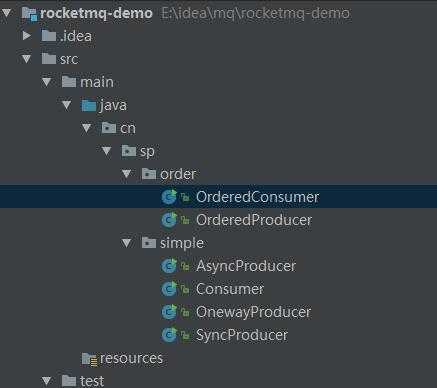Click the AsyncProducer class icon
This screenshot has width=437, height=388.
coord(169,266)
